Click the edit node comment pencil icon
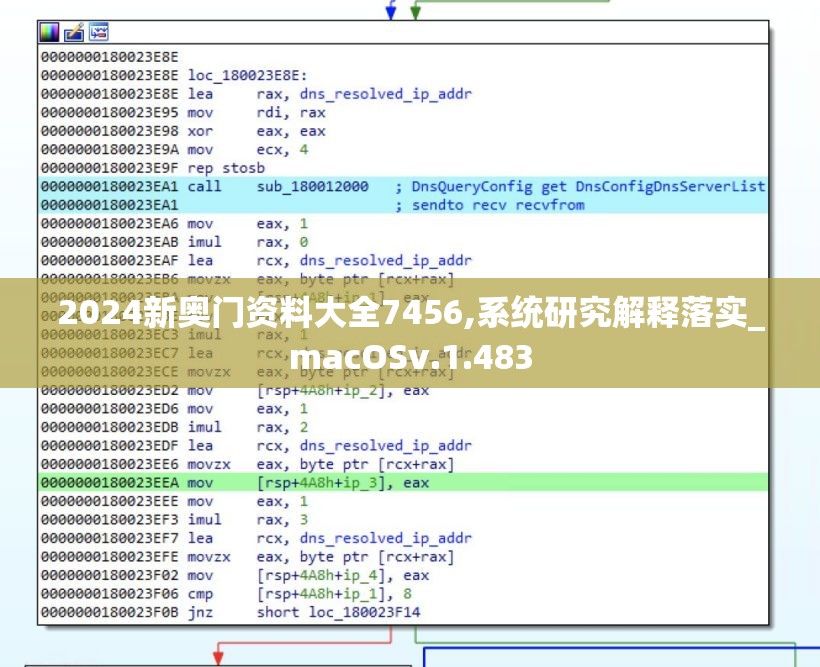 point(74,32)
